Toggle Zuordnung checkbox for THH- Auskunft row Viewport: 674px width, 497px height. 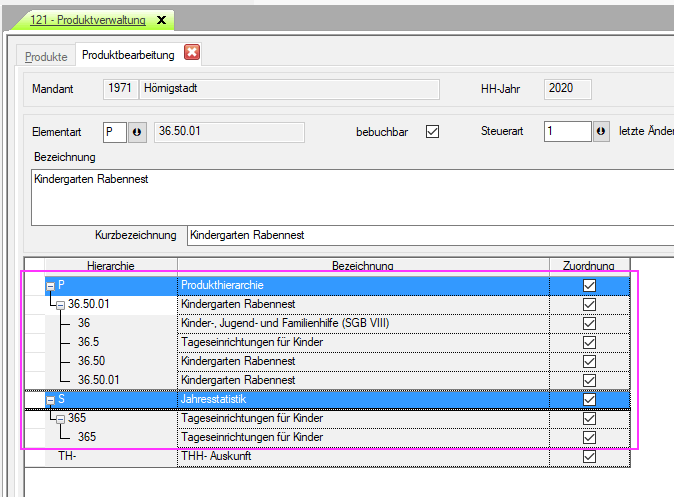pyautogui.click(x=589, y=456)
